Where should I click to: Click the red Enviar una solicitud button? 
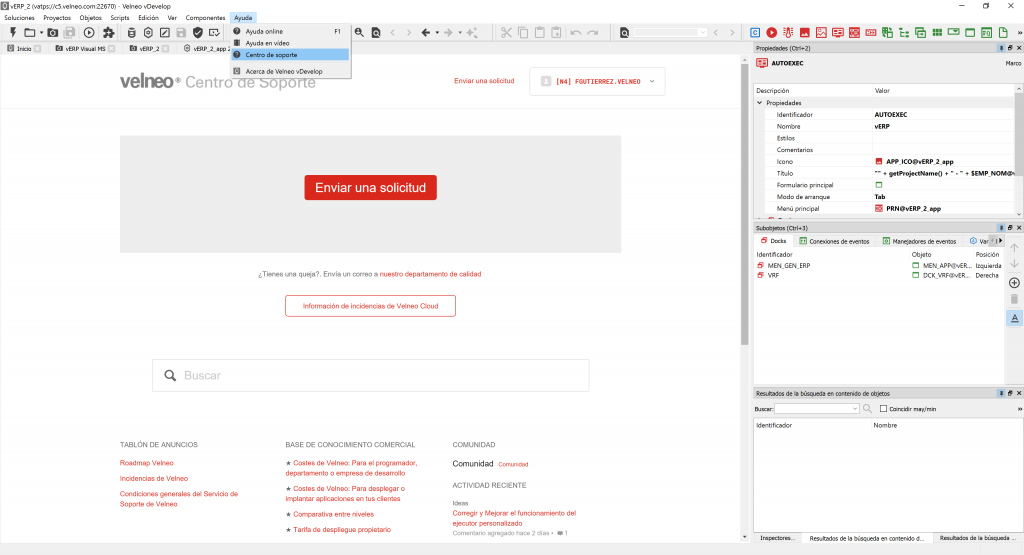370,187
